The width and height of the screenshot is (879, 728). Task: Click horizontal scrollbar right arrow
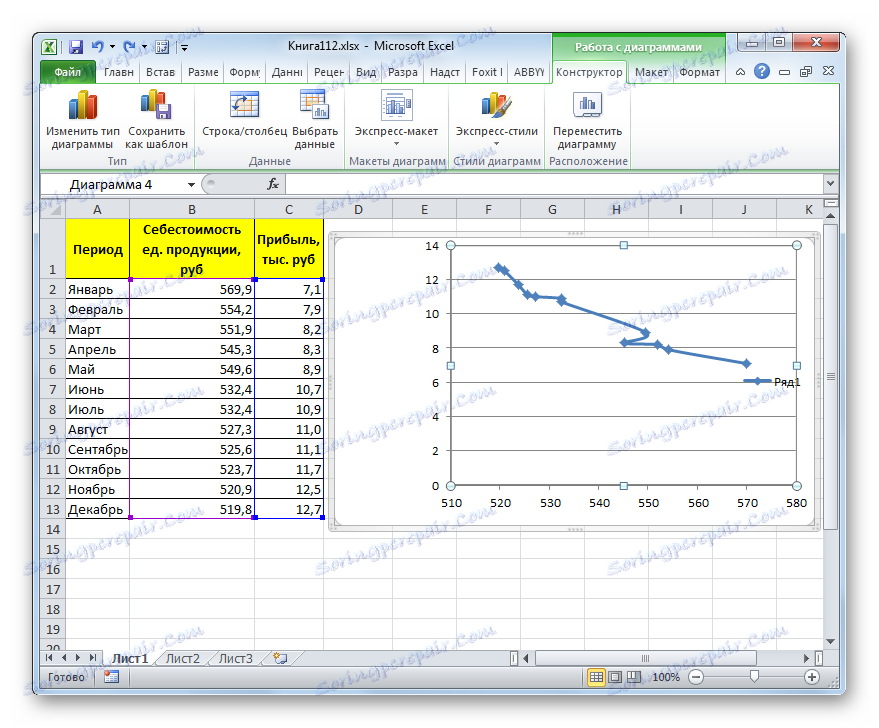(806, 658)
